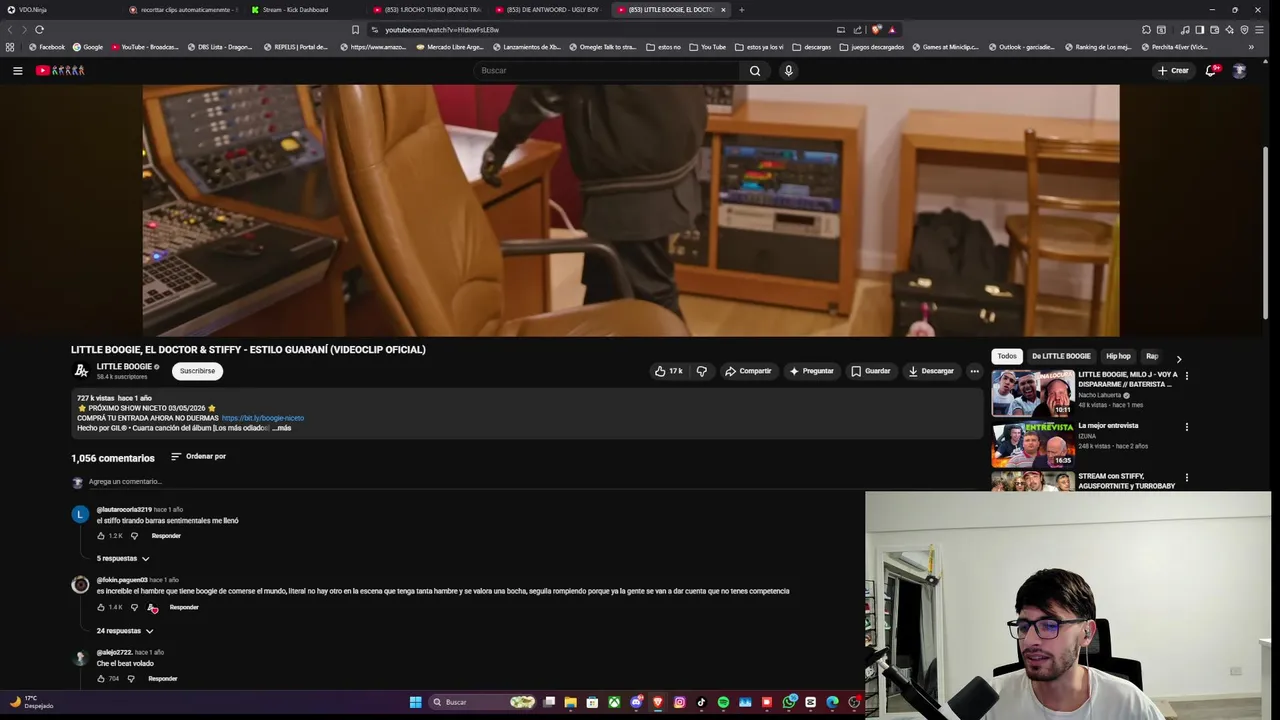Click the YouTube logo home link

pyautogui.click(x=60, y=71)
